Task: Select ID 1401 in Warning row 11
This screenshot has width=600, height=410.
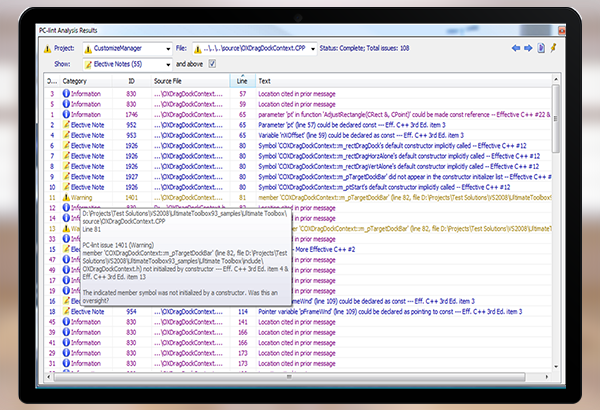Action: pos(131,198)
